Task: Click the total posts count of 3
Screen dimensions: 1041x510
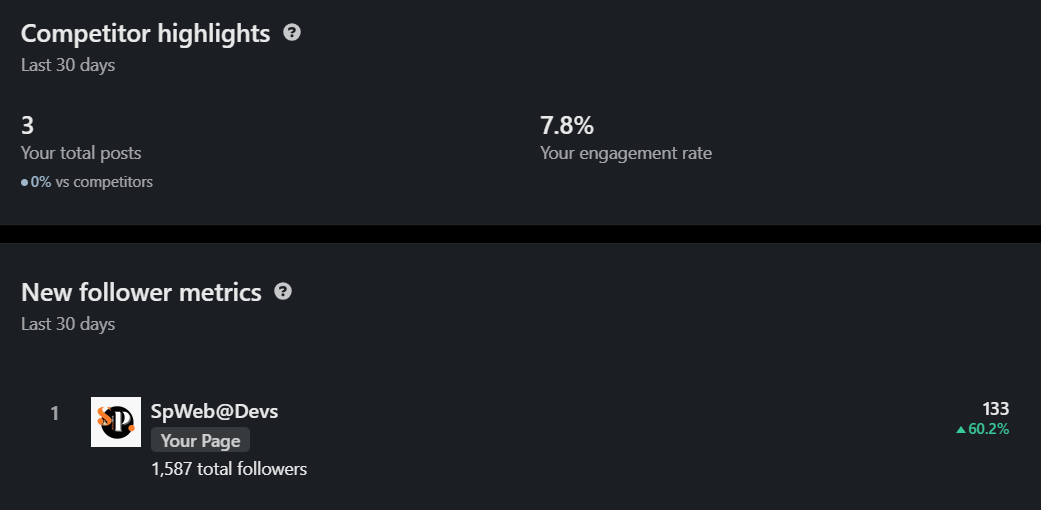Action: (28, 125)
